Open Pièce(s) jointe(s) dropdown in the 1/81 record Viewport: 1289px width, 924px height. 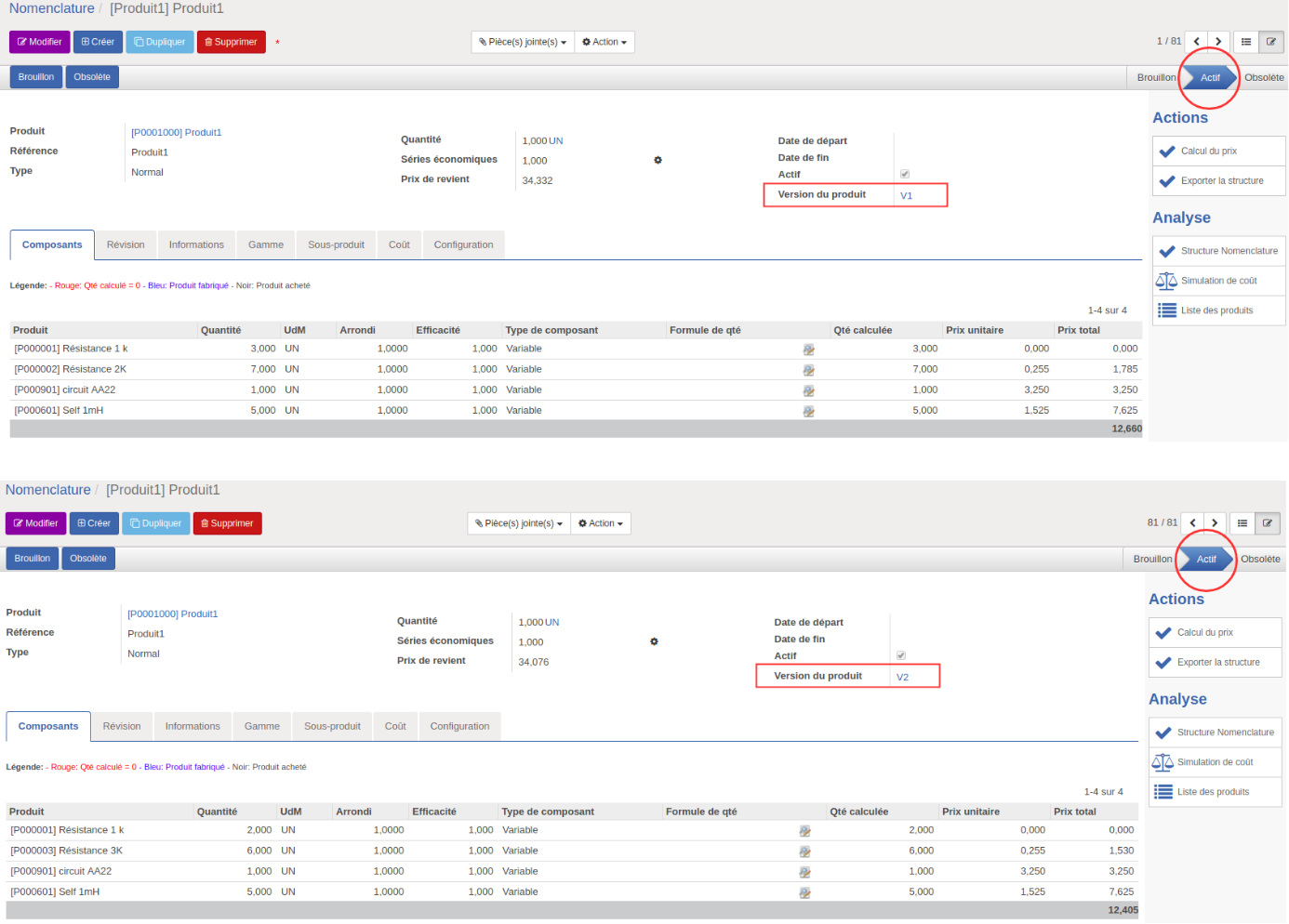click(523, 42)
